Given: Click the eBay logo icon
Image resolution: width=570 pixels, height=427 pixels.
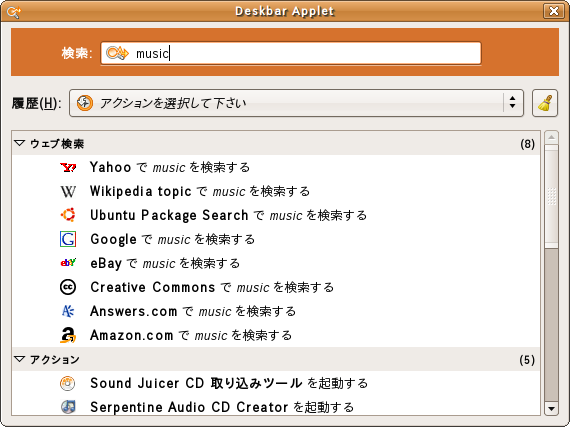Looking at the screenshot, I should click(x=68, y=263).
